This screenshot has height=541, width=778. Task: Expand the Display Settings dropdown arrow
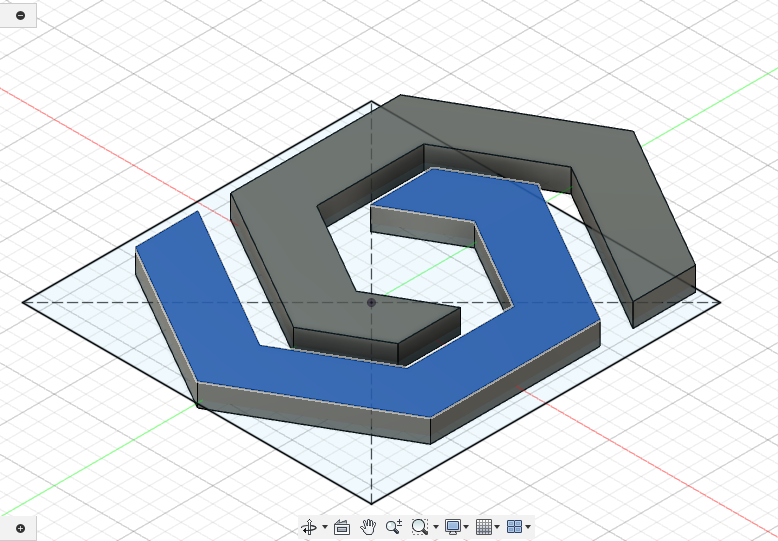[466, 527]
